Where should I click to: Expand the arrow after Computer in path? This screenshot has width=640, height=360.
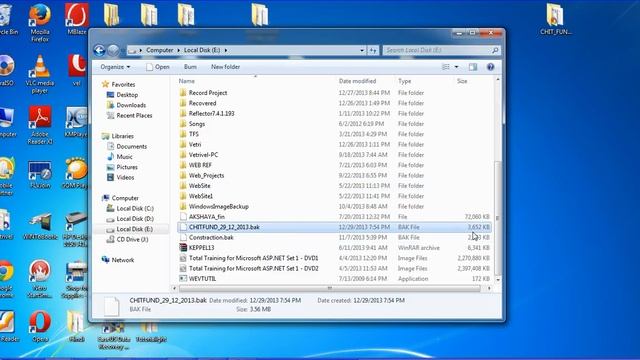[x=178, y=50]
